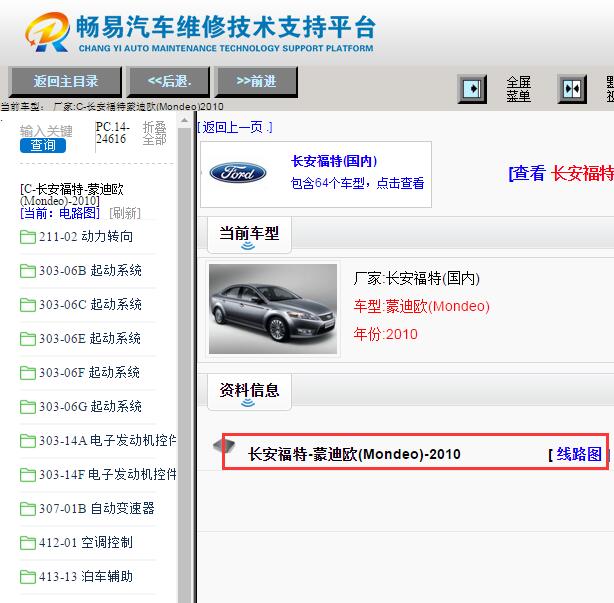Click the 年份:2010 text

click(x=386, y=334)
